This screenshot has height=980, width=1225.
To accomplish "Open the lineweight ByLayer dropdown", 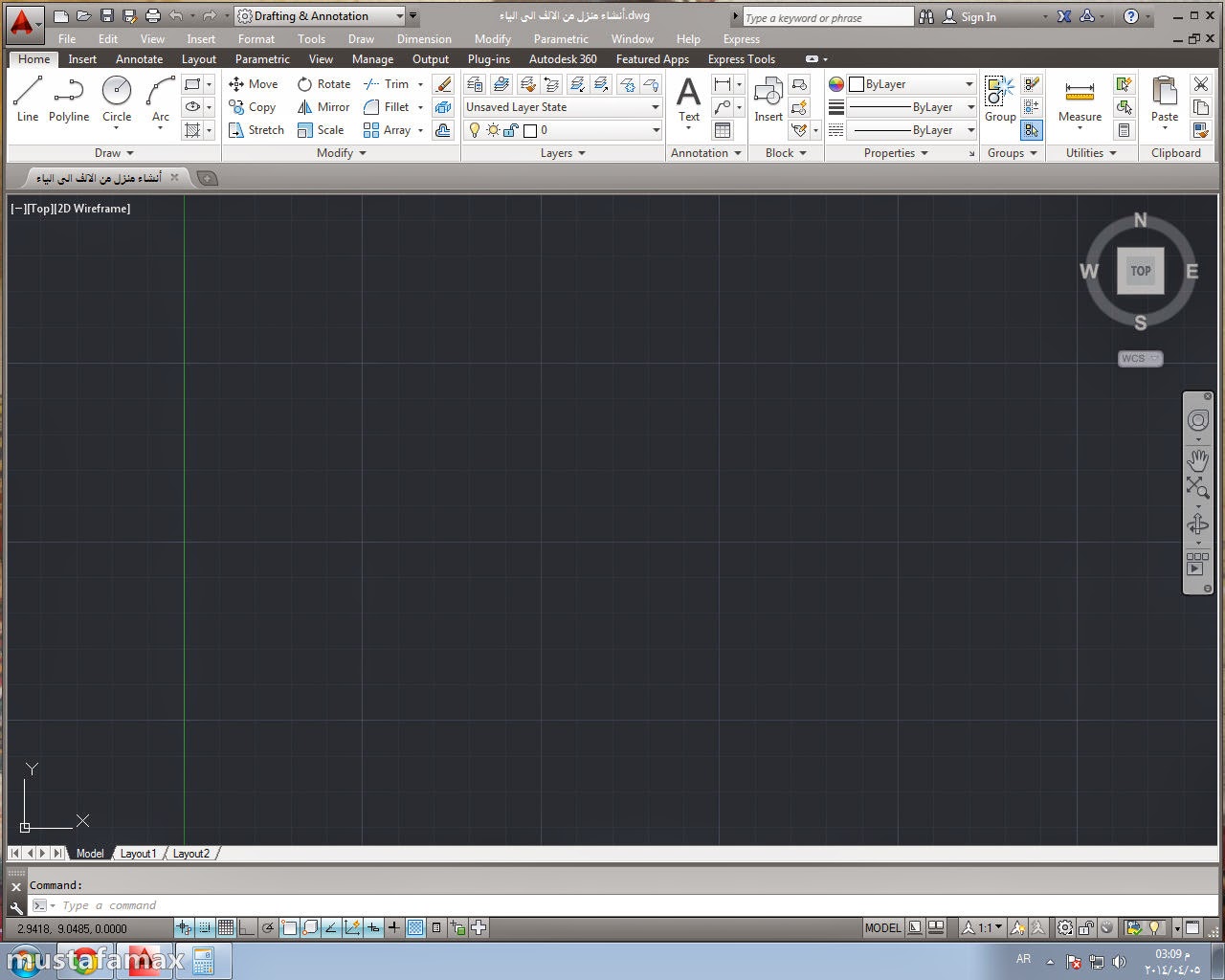I will pyautogui.click(x=912, y=107).
